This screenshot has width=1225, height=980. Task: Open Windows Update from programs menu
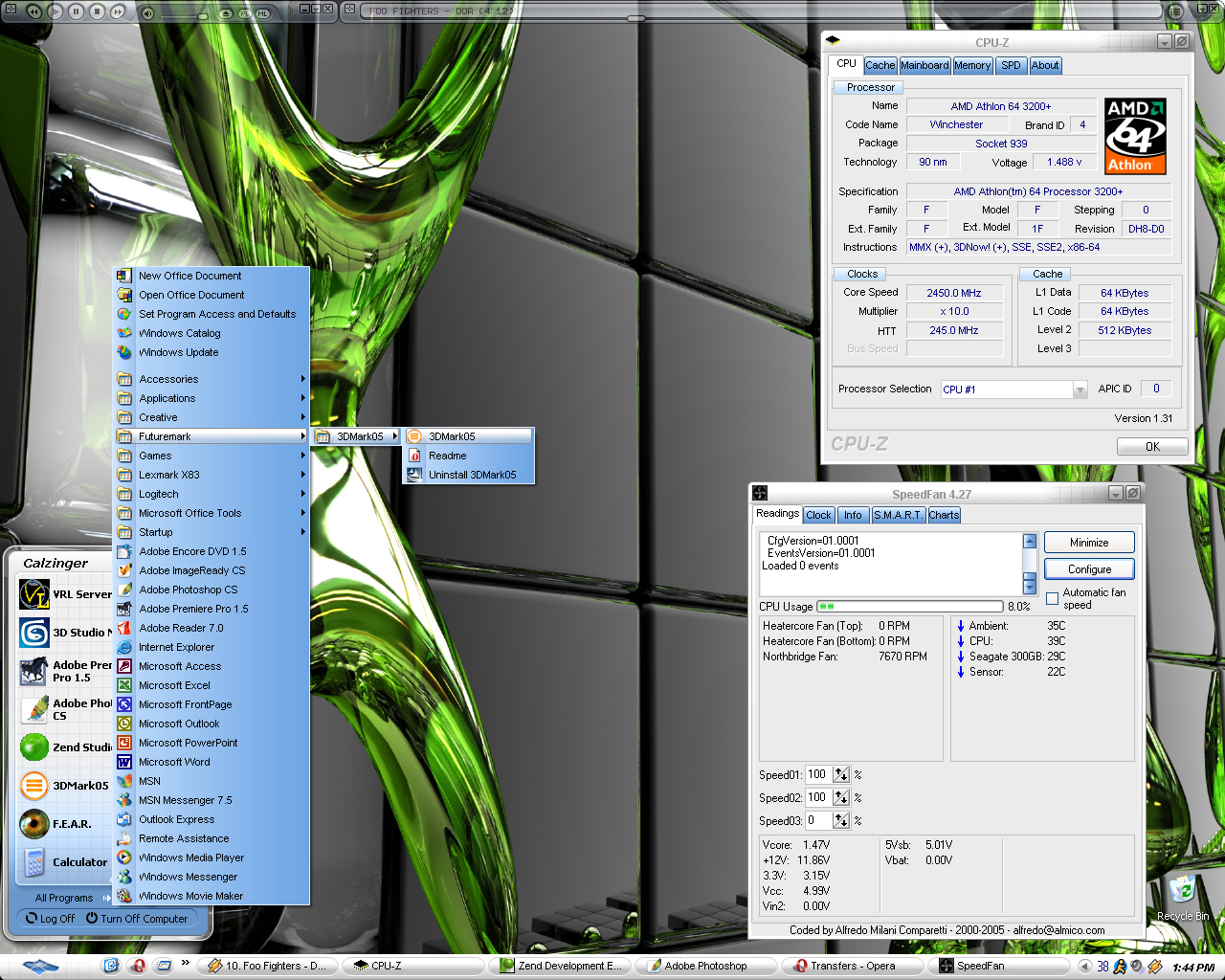(212, 352)
